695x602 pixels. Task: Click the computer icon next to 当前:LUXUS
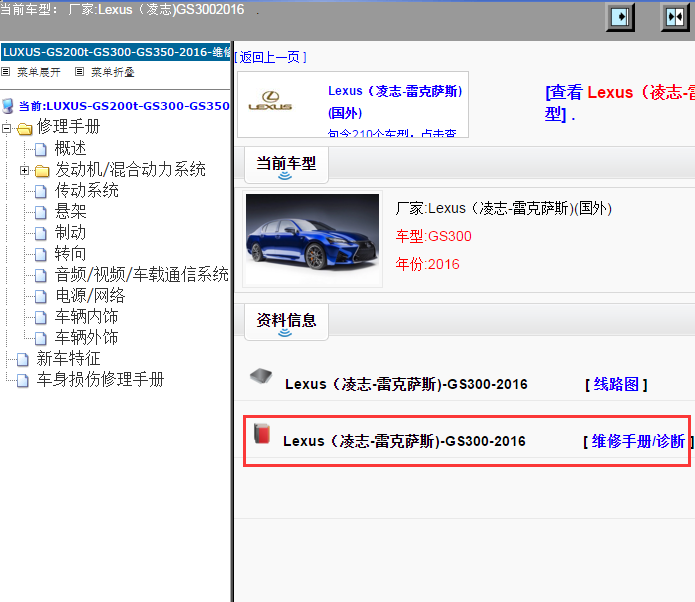(8, 106)
